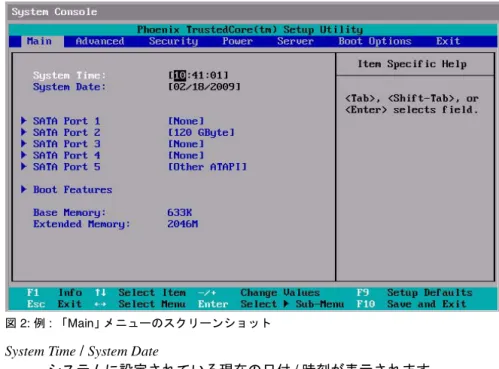Screen dimensions: 499x369
Task: Click the Change Values hint
Action: click(280, 293)
